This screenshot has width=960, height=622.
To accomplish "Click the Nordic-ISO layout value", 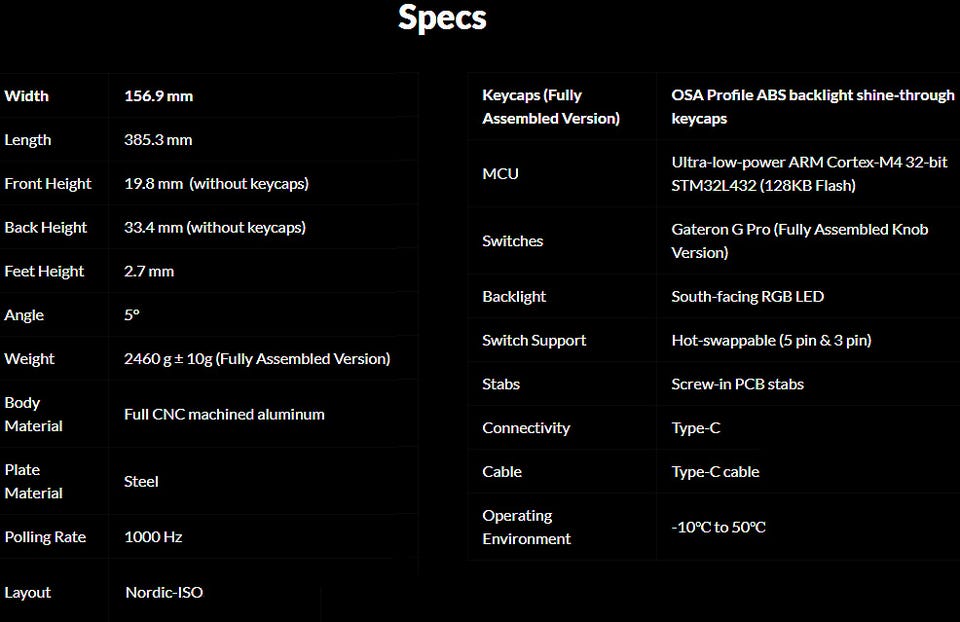I will [x=164, y=593].
